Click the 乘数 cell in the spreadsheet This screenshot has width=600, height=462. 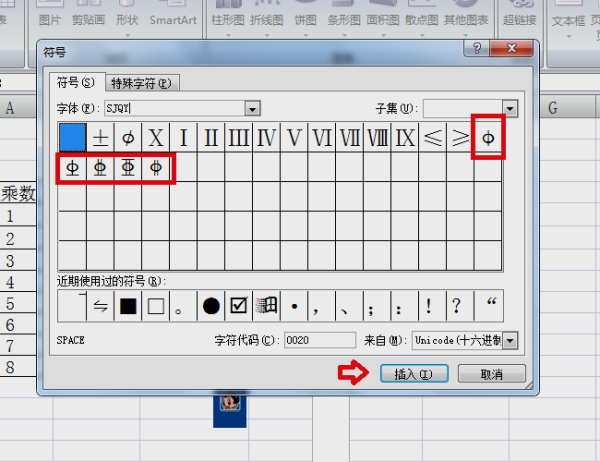tap(18, 193)
